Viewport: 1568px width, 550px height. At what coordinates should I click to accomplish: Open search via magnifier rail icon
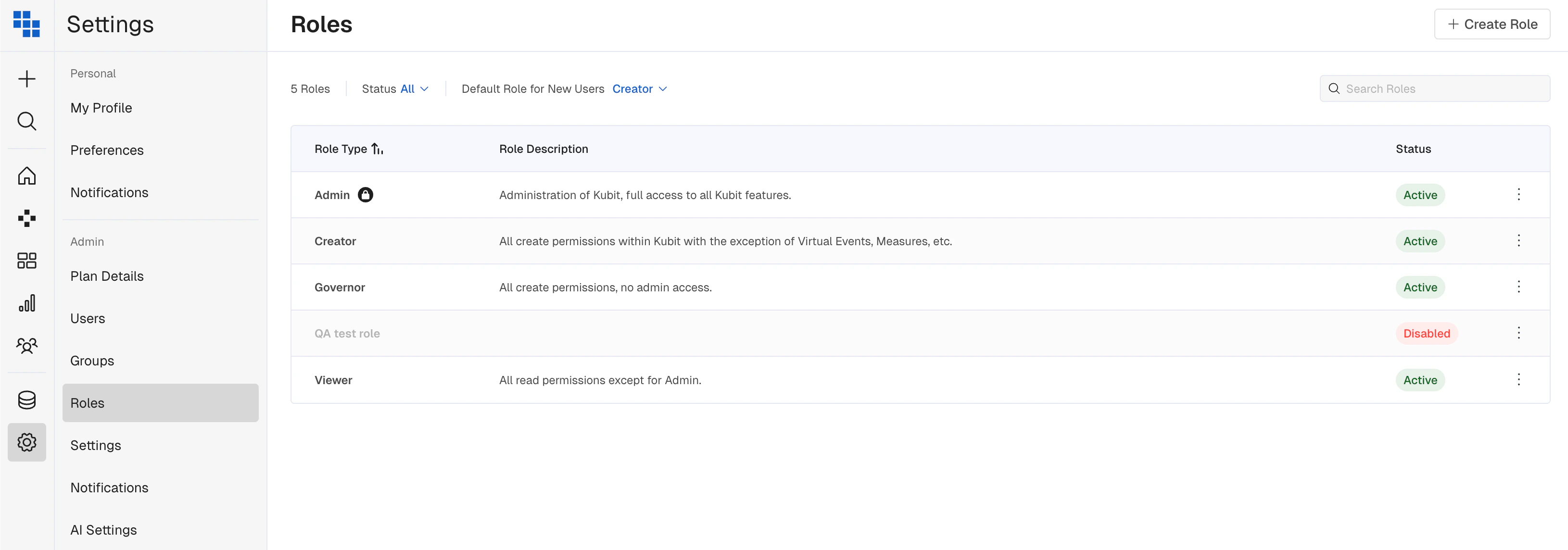27,121
